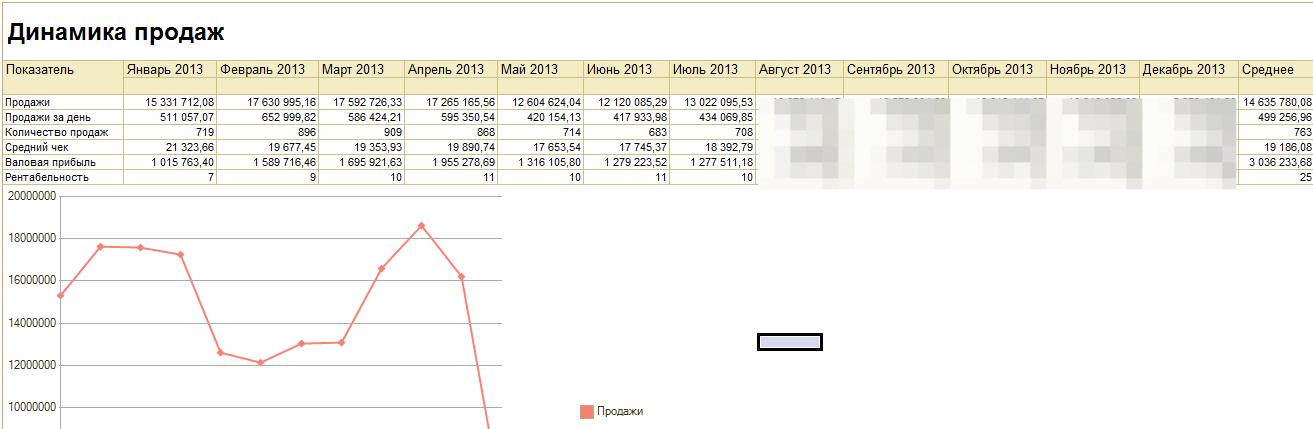
Task: Select the 'Март 2013' column header
Action: [362, 69]
